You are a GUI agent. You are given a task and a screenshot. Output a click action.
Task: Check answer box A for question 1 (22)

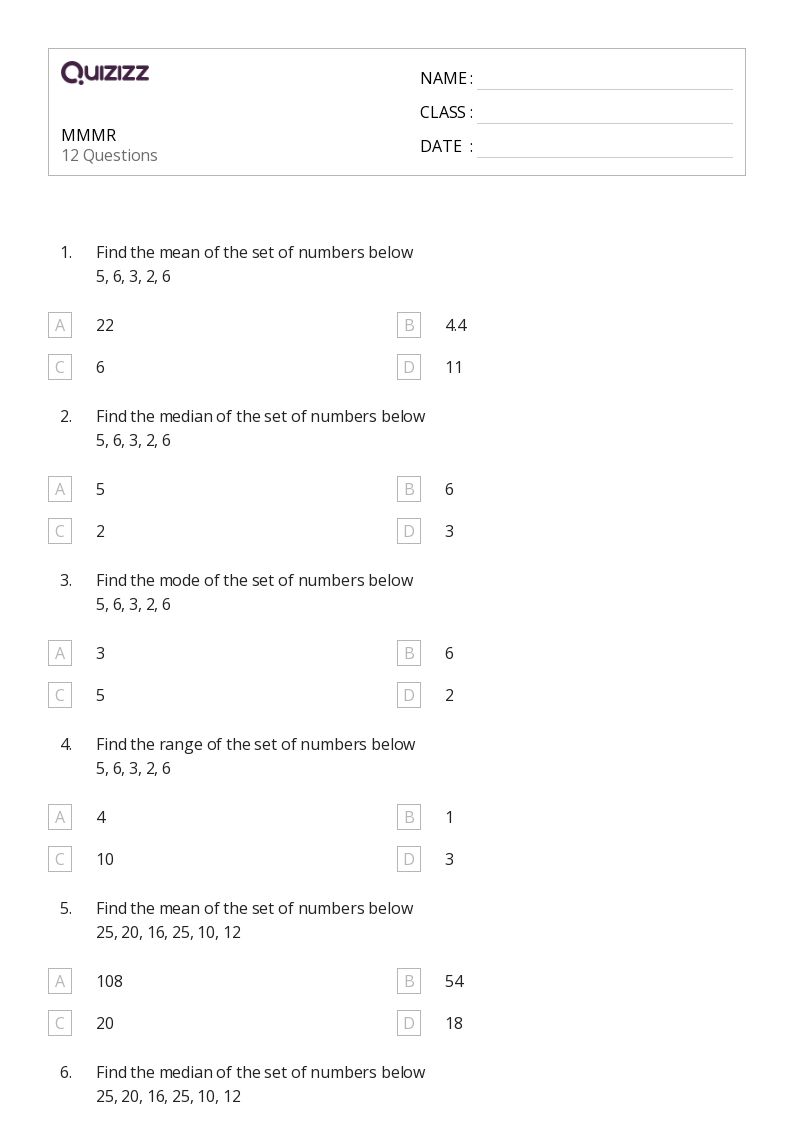tap(60, 325)
